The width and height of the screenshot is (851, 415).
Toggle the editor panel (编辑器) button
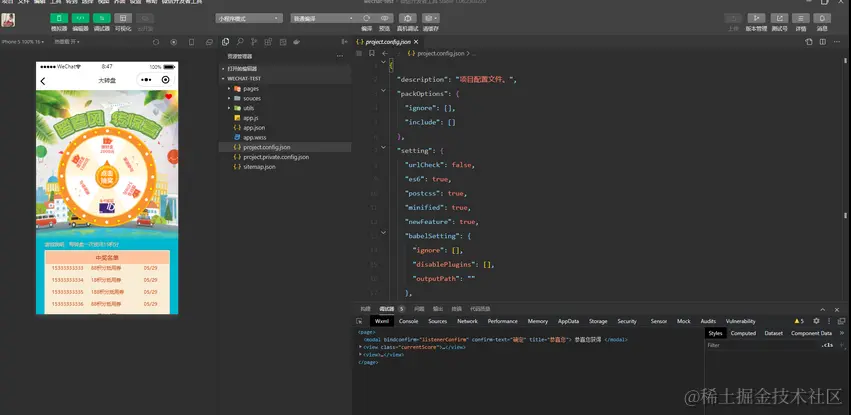pos(80,18)
